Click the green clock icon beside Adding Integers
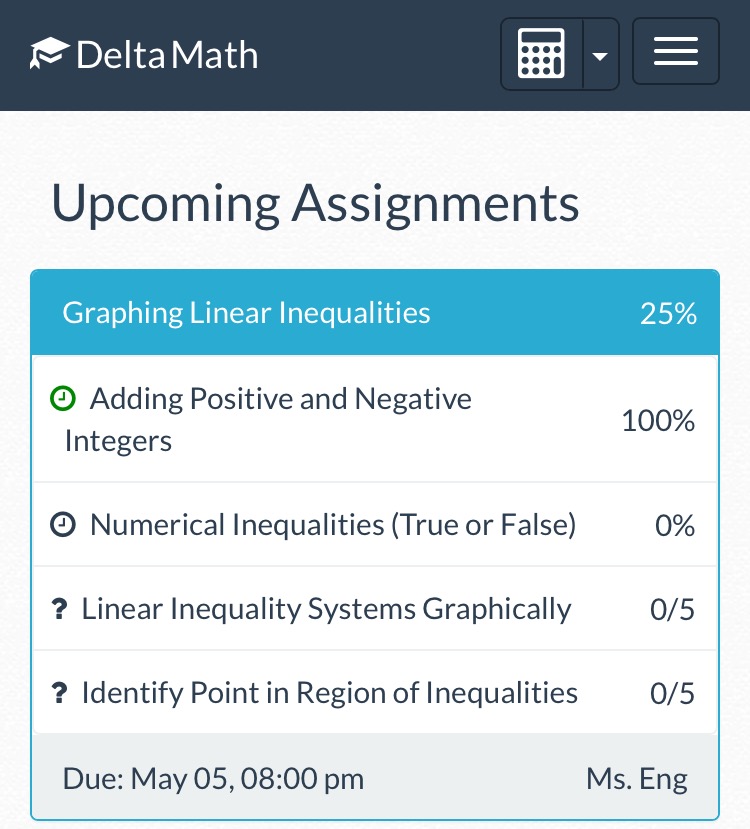The width and height of the screenshot is (750, 829). [63, 398]
